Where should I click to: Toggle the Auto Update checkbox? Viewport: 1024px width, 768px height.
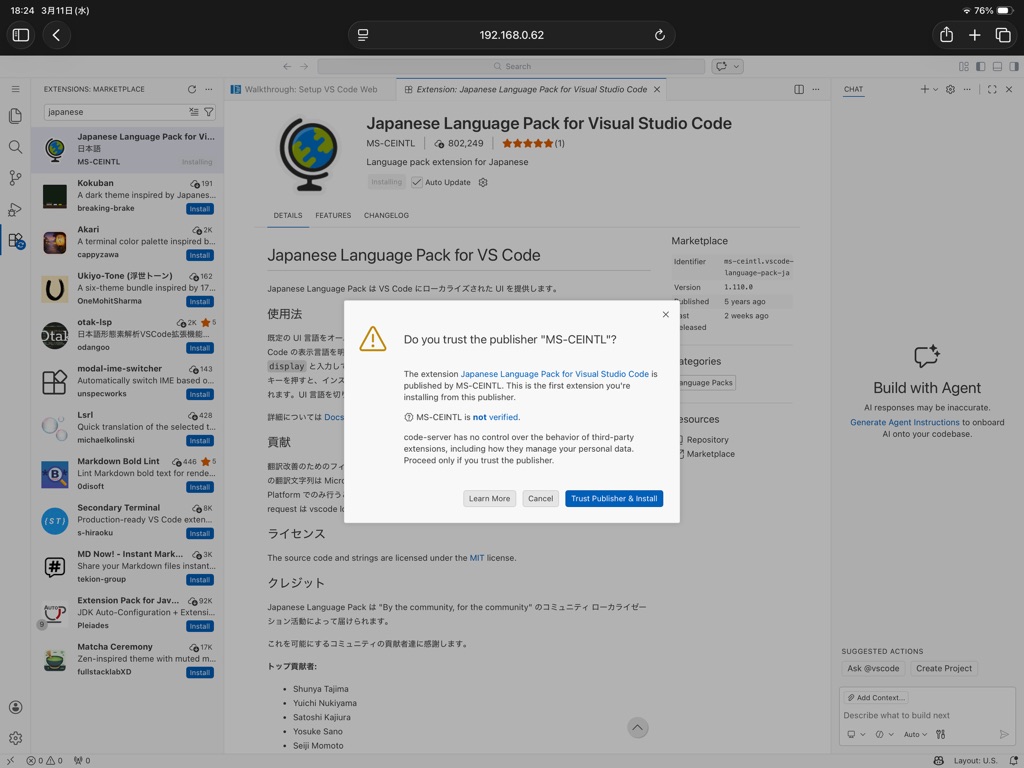(x=417, y=182)
